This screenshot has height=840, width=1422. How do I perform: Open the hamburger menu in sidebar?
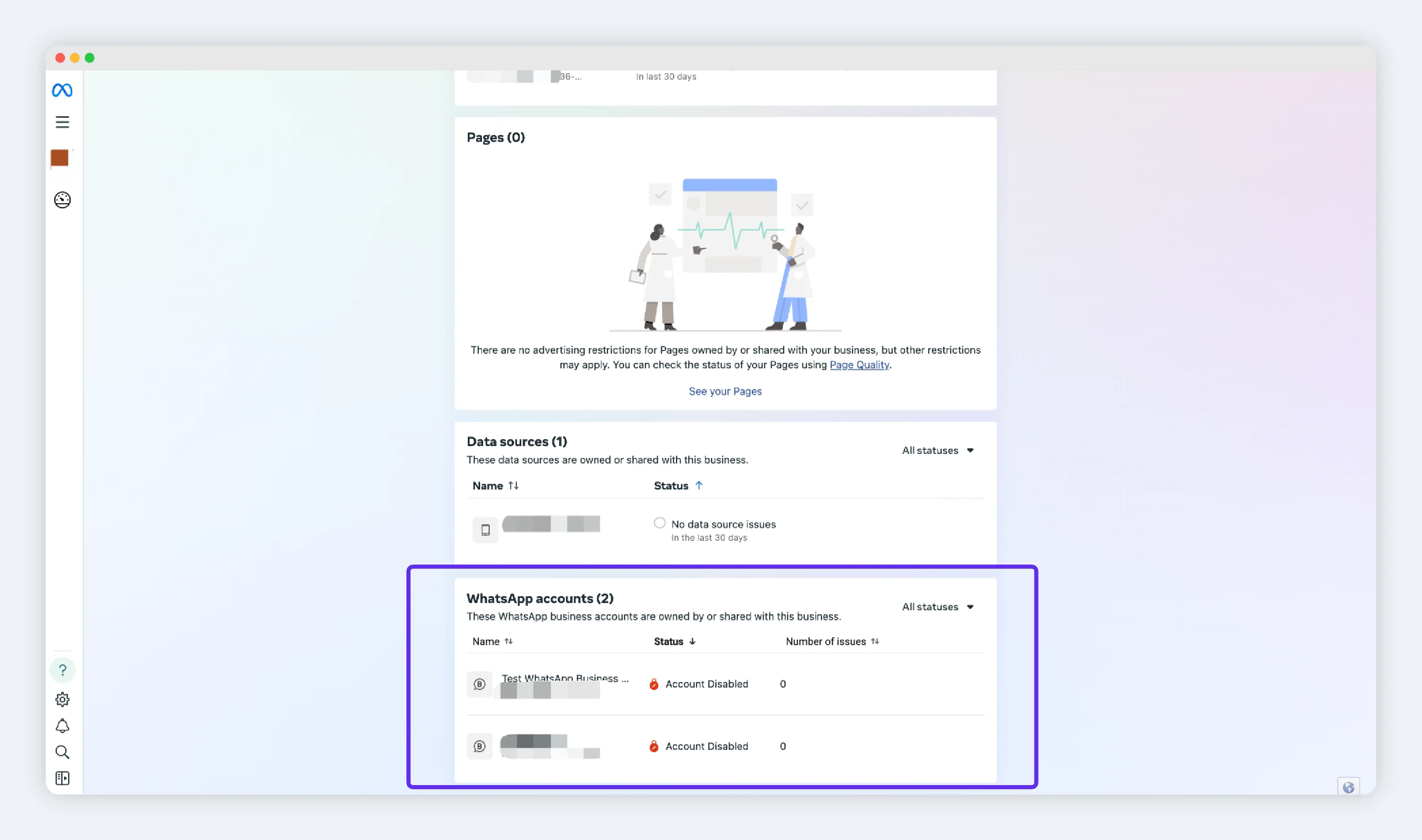click(x=62, y=122)
